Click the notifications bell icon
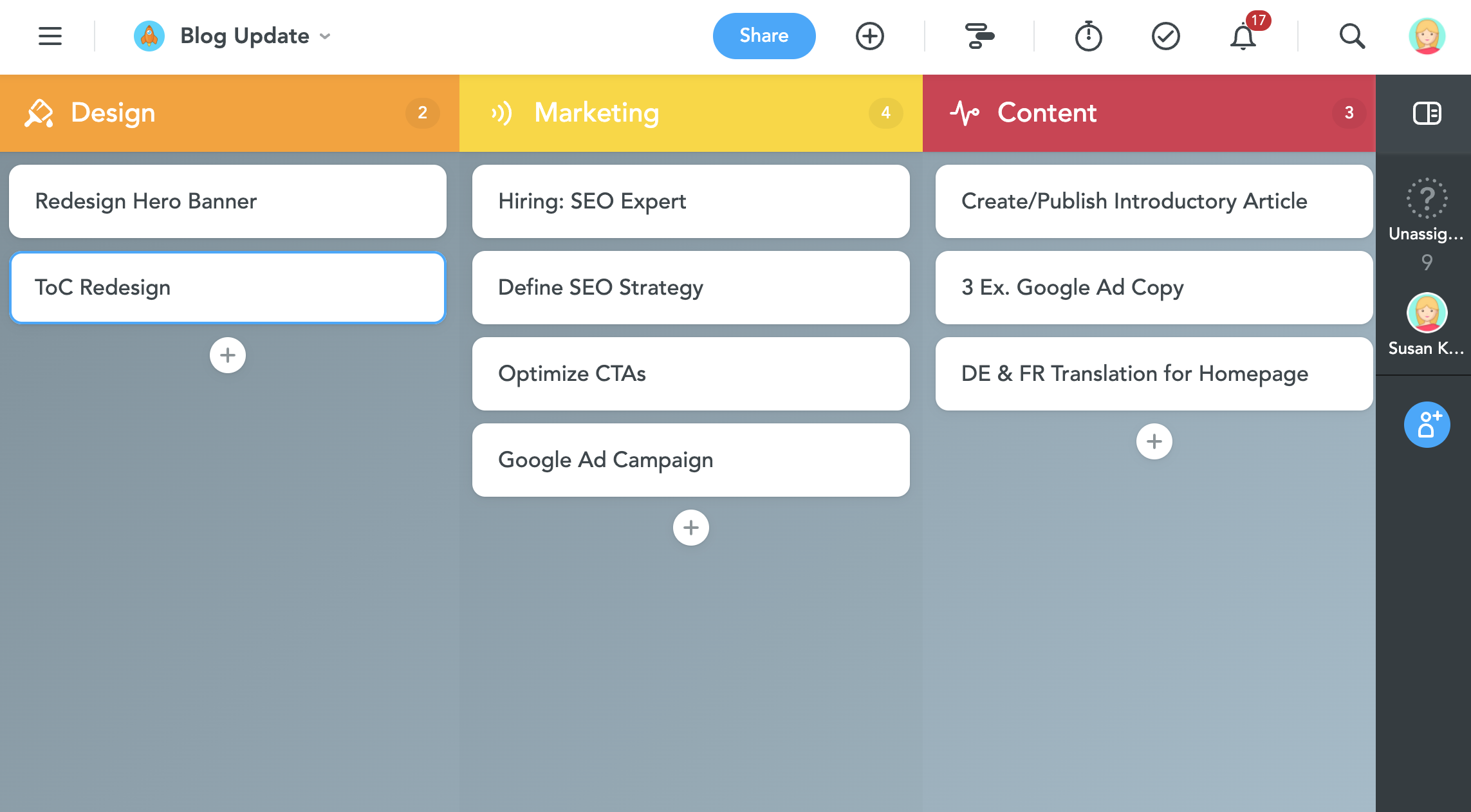Screen dimensions: 1471x812 pos(1242,36)
